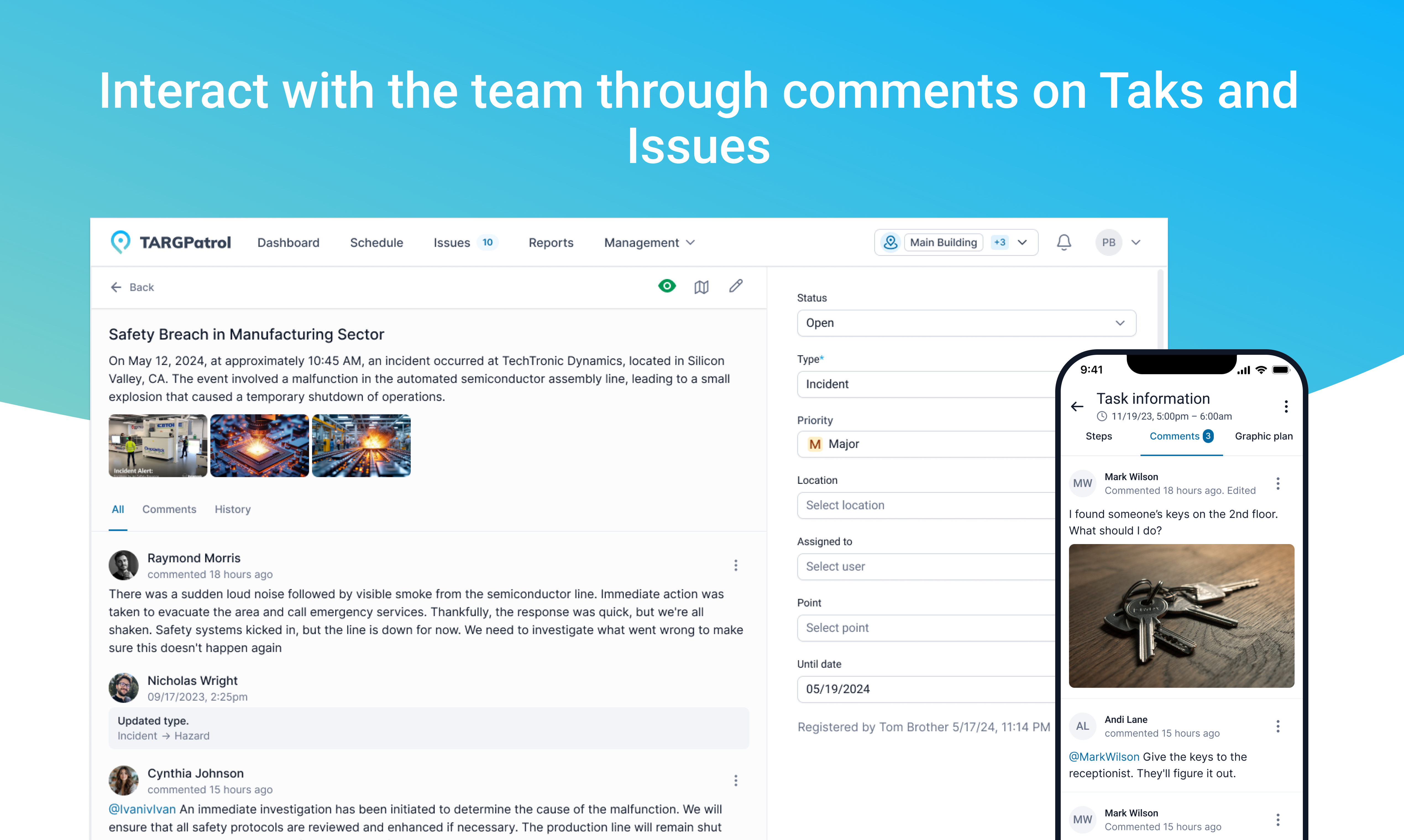Click the pencil edit icon
This screenshot has height=840, width=1404.
[736, 287]
